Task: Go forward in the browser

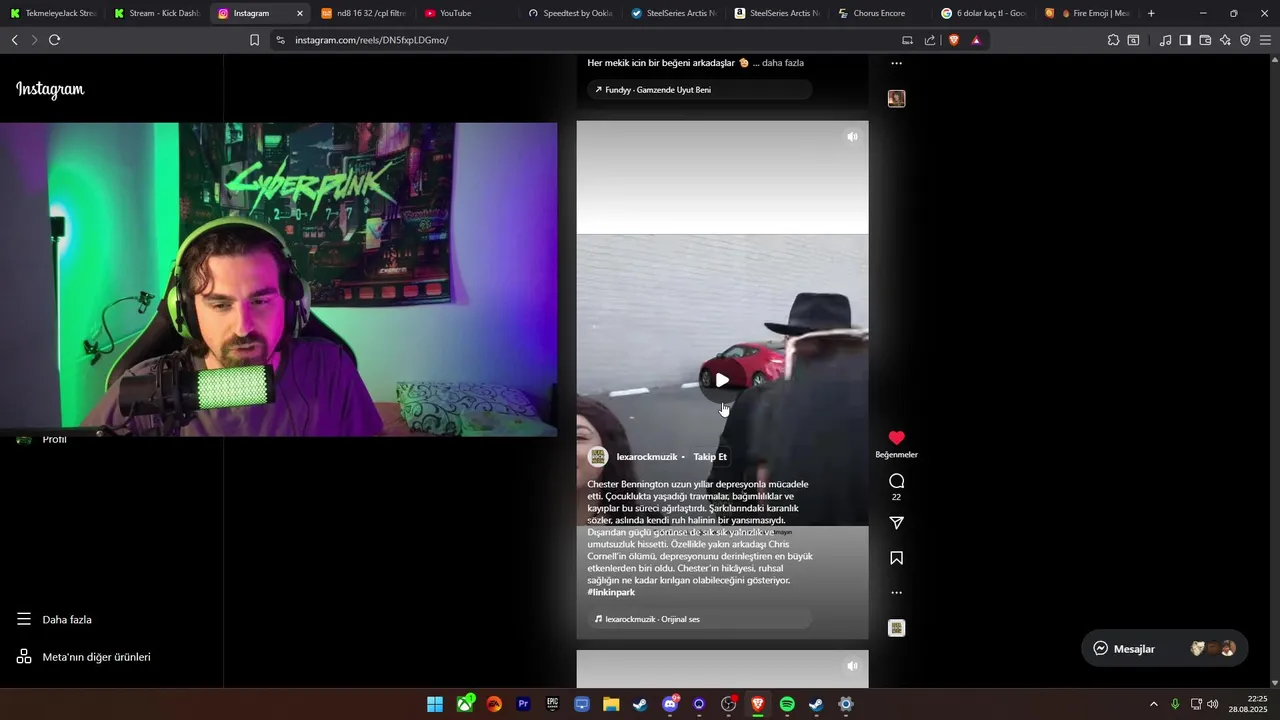Action: (34, 40)
